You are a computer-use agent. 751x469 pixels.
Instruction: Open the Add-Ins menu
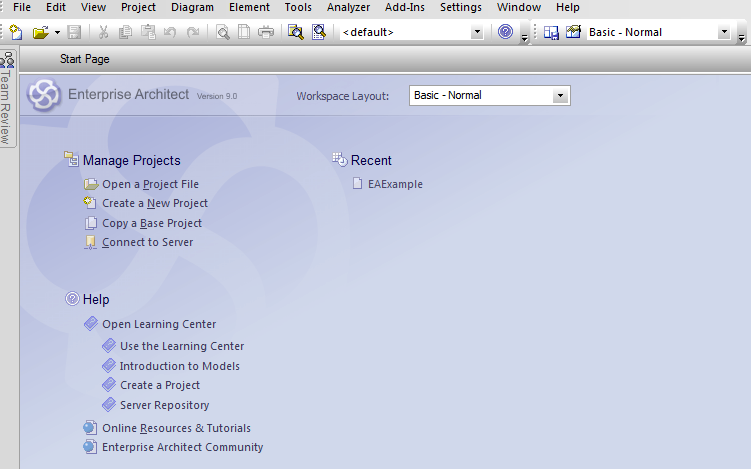click(405, 7)
